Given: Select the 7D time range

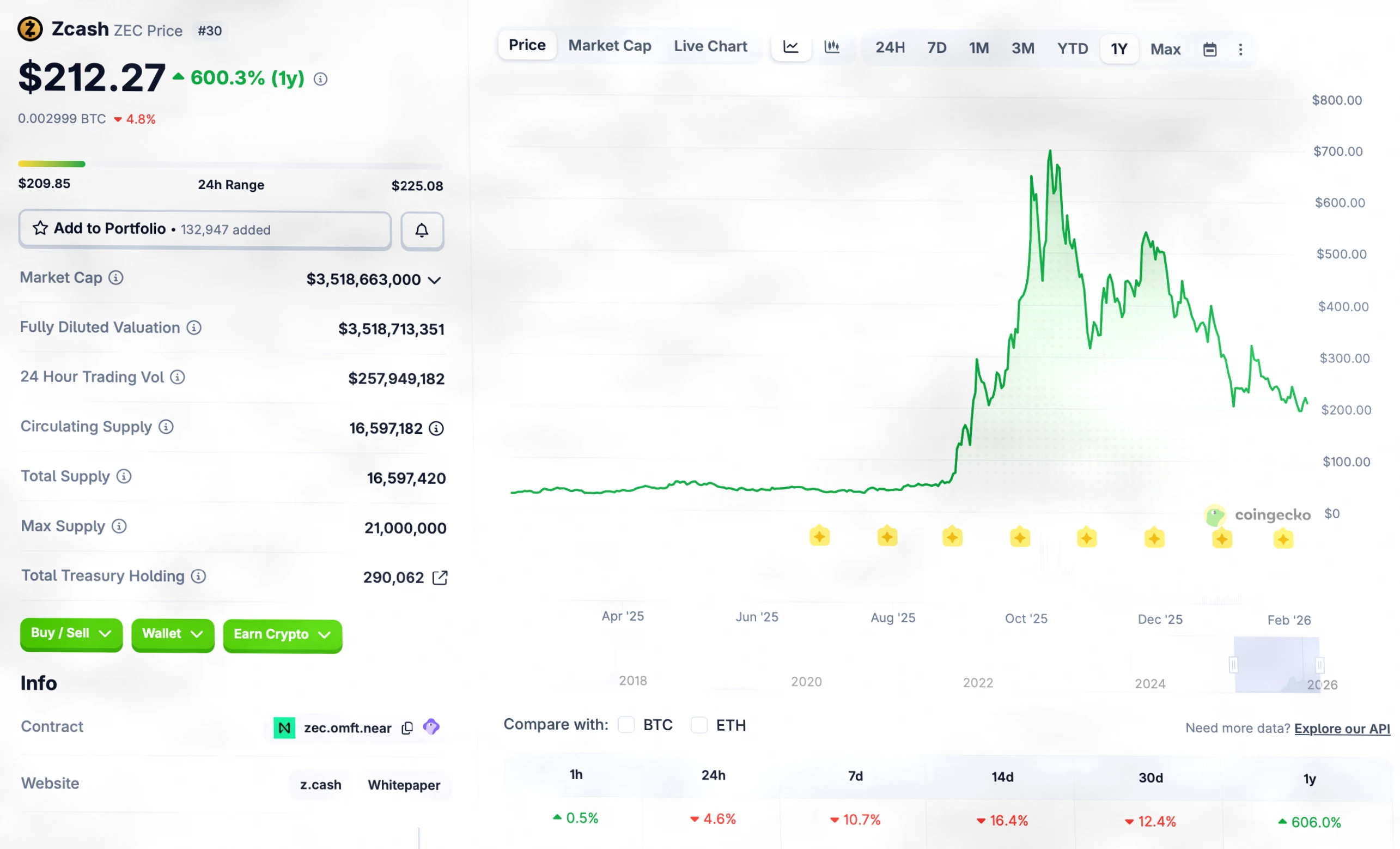Looking at the screenshot, I should click(936, 48).
